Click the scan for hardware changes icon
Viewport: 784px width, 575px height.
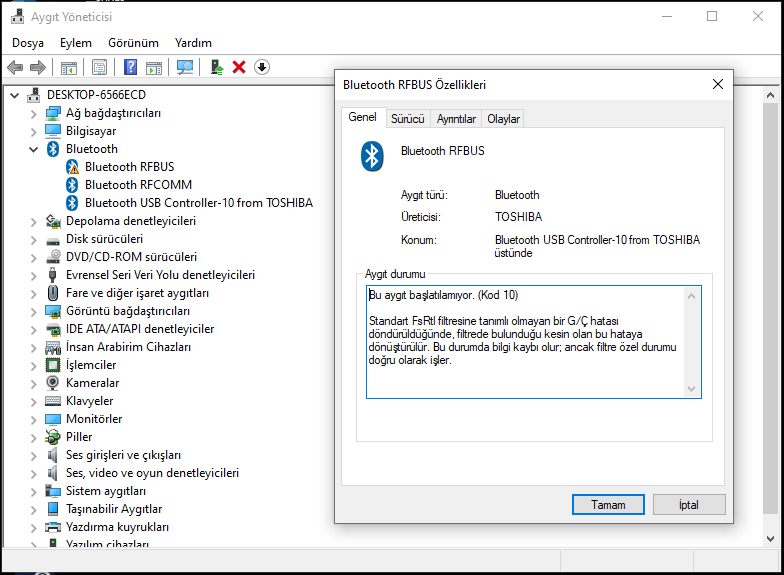185,67
